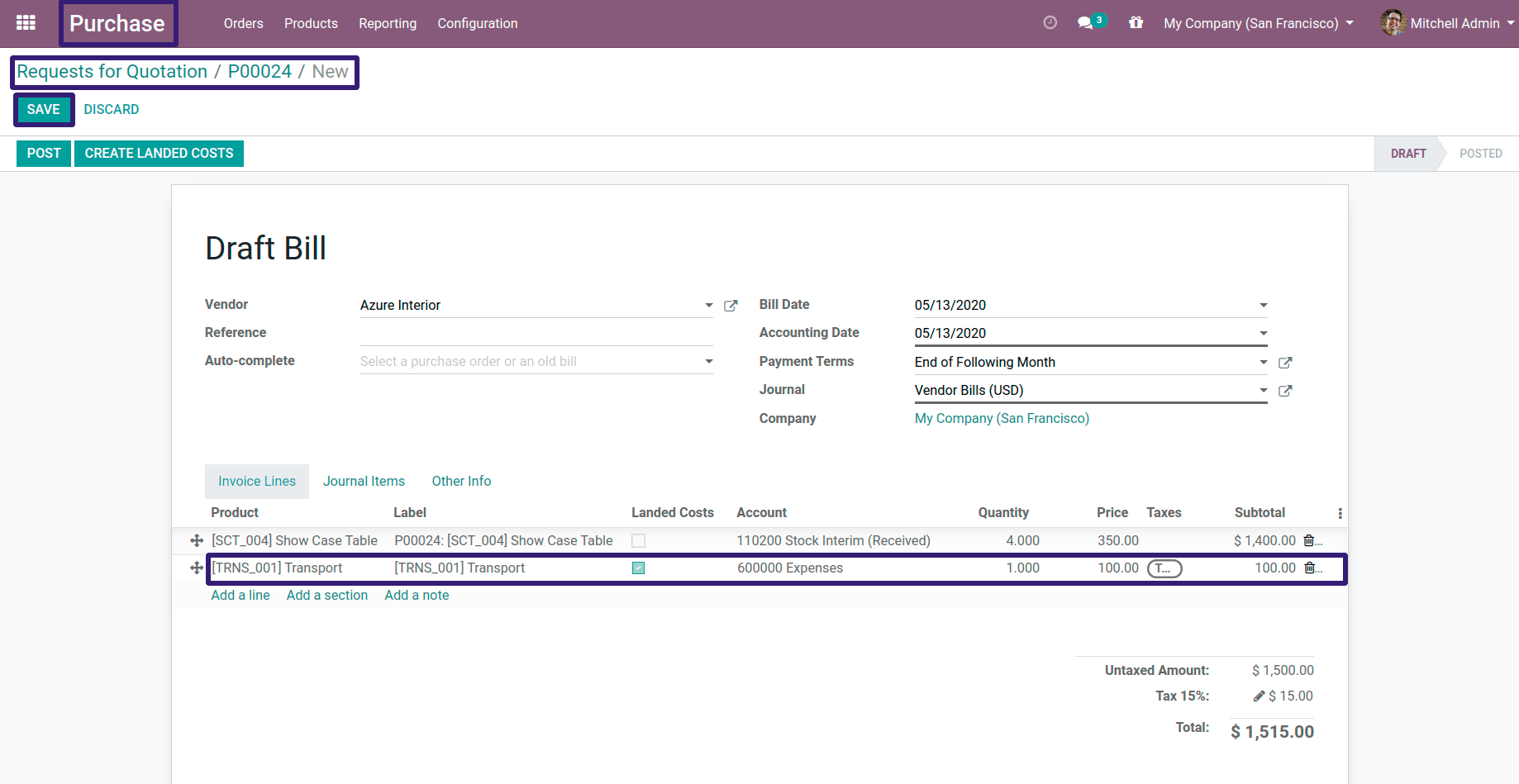Viewport: 1519px width, 784px height.
Task: Click the DISCARD button
Action: point(112,109)
